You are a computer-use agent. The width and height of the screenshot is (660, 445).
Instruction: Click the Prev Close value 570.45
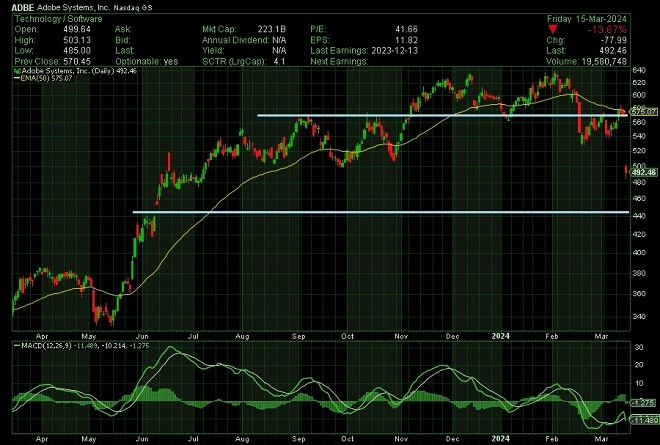tap(77, 61)
